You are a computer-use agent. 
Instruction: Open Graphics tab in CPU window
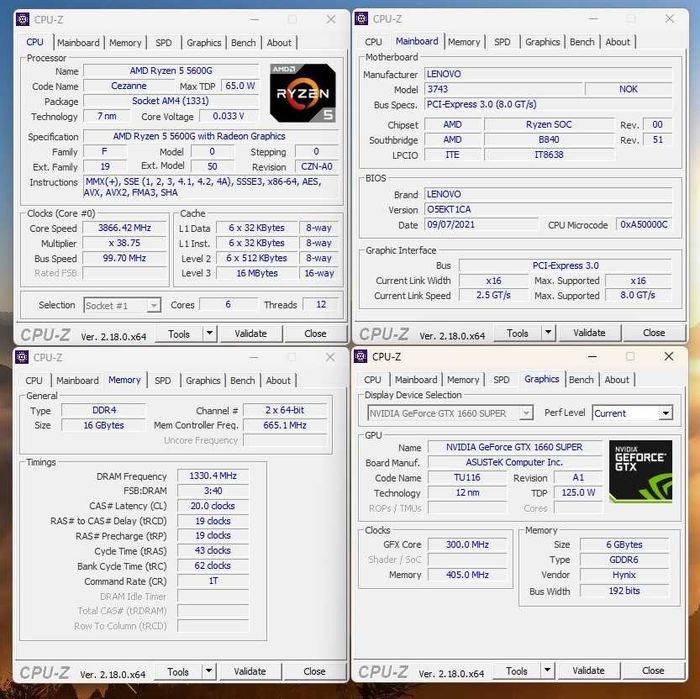point(204,43)
